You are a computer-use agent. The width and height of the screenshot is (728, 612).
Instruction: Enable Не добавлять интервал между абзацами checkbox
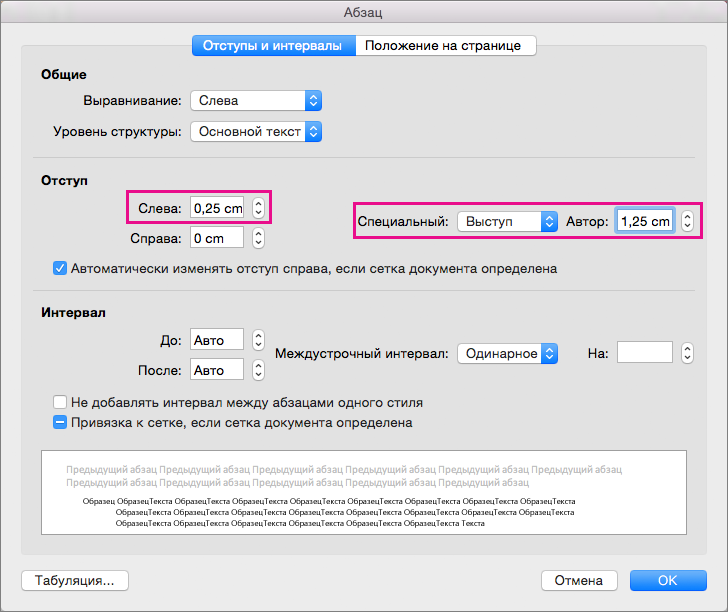[x=60, y=402]
